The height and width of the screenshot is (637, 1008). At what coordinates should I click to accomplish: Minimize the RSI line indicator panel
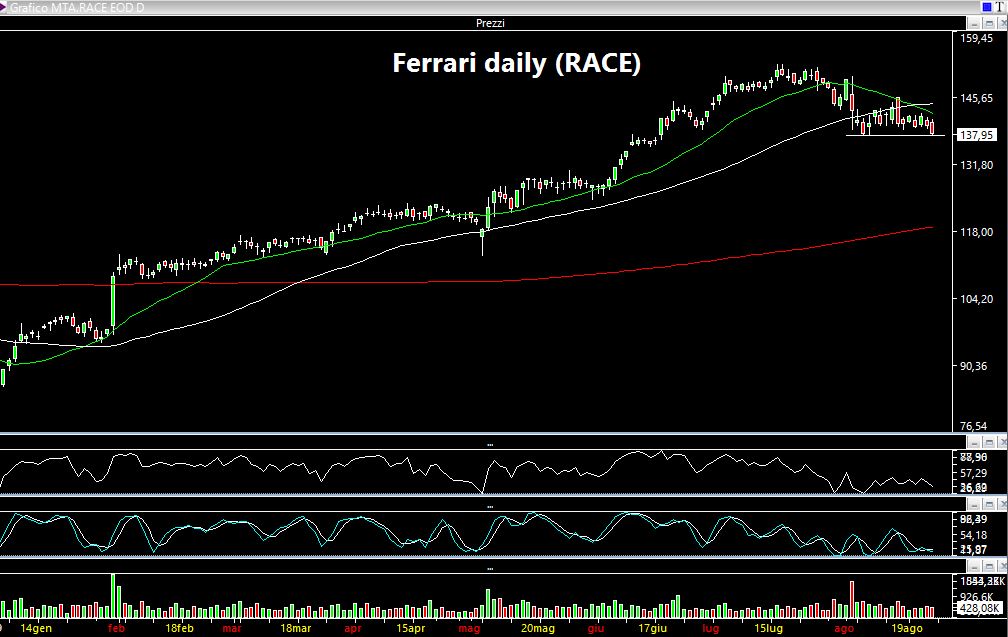[x=975, y=442]
